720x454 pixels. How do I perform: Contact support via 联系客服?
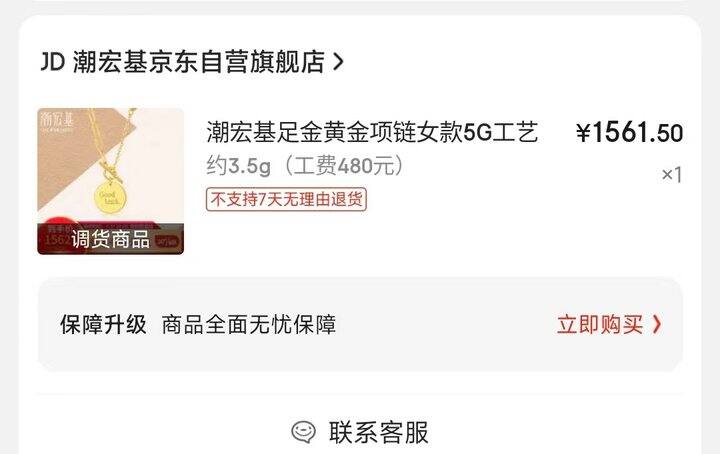(x=378, y=432)
